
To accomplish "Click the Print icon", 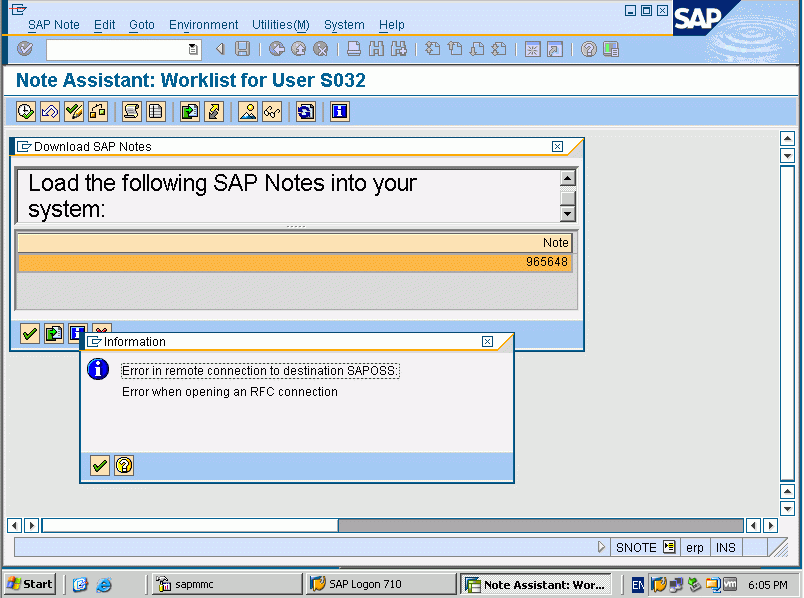I will coord(354,49).
